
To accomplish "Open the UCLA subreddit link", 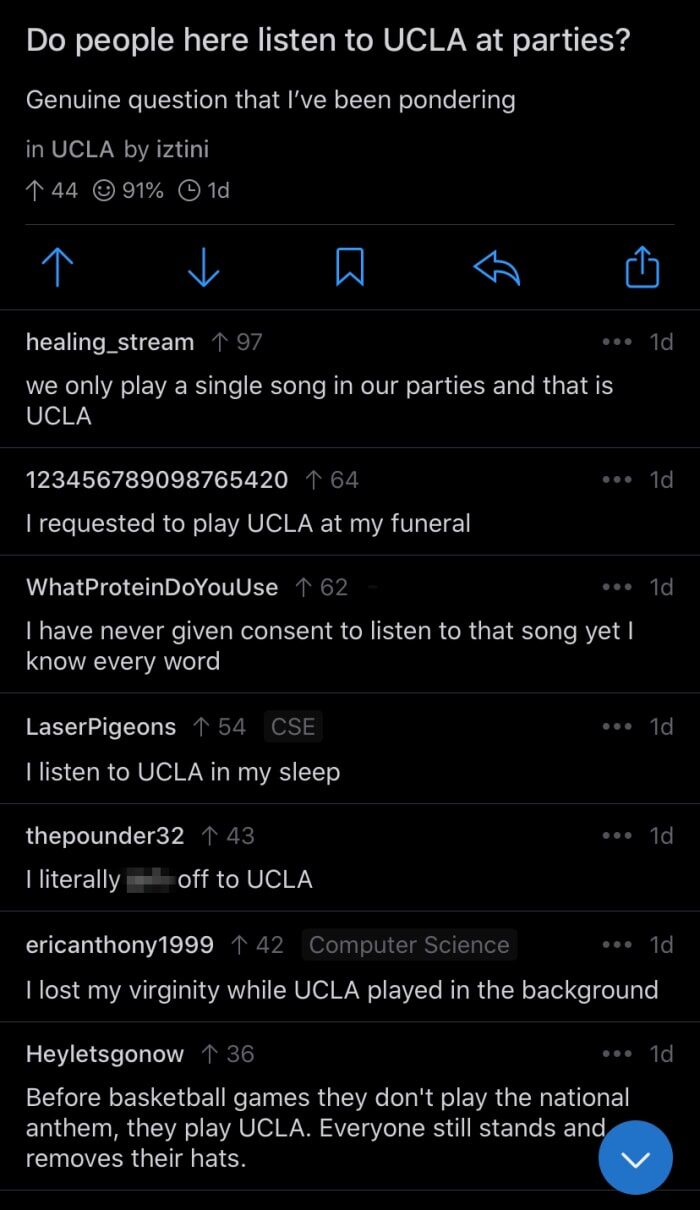I will point(82,150).
